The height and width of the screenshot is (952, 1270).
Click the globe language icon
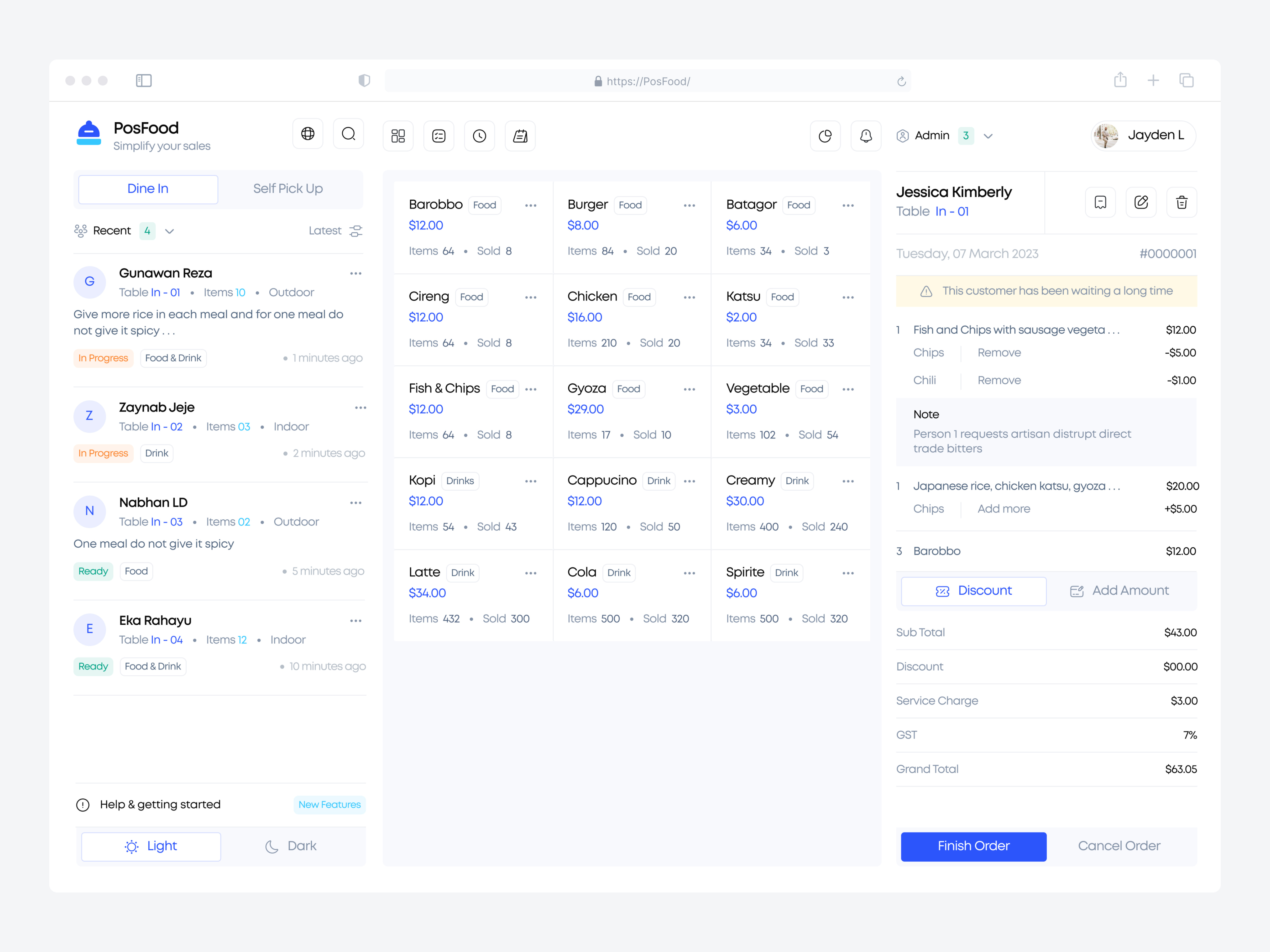click(308, 134)
